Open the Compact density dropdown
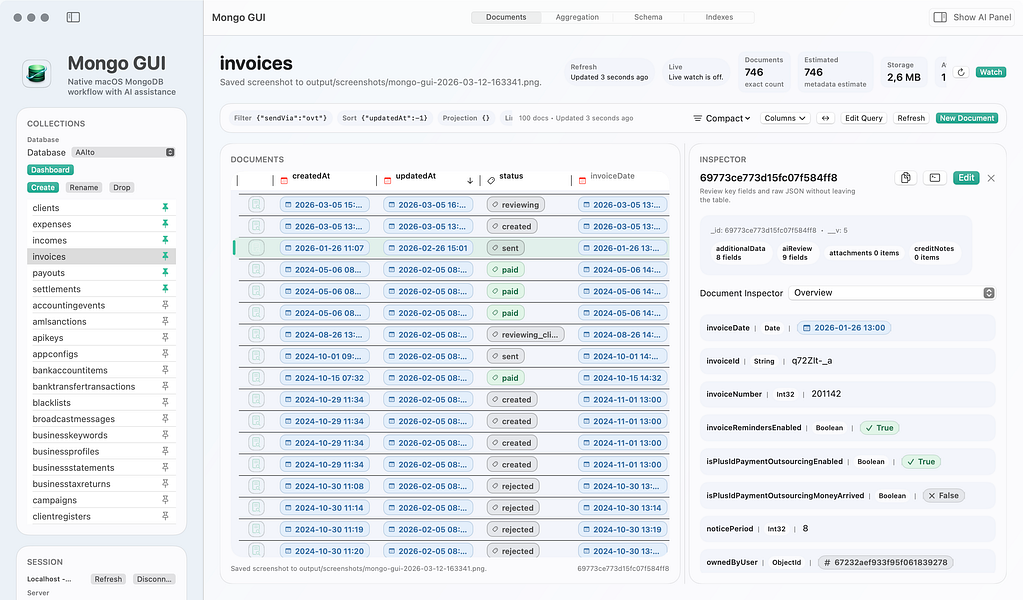The image size is (1023, 600). 722,118
